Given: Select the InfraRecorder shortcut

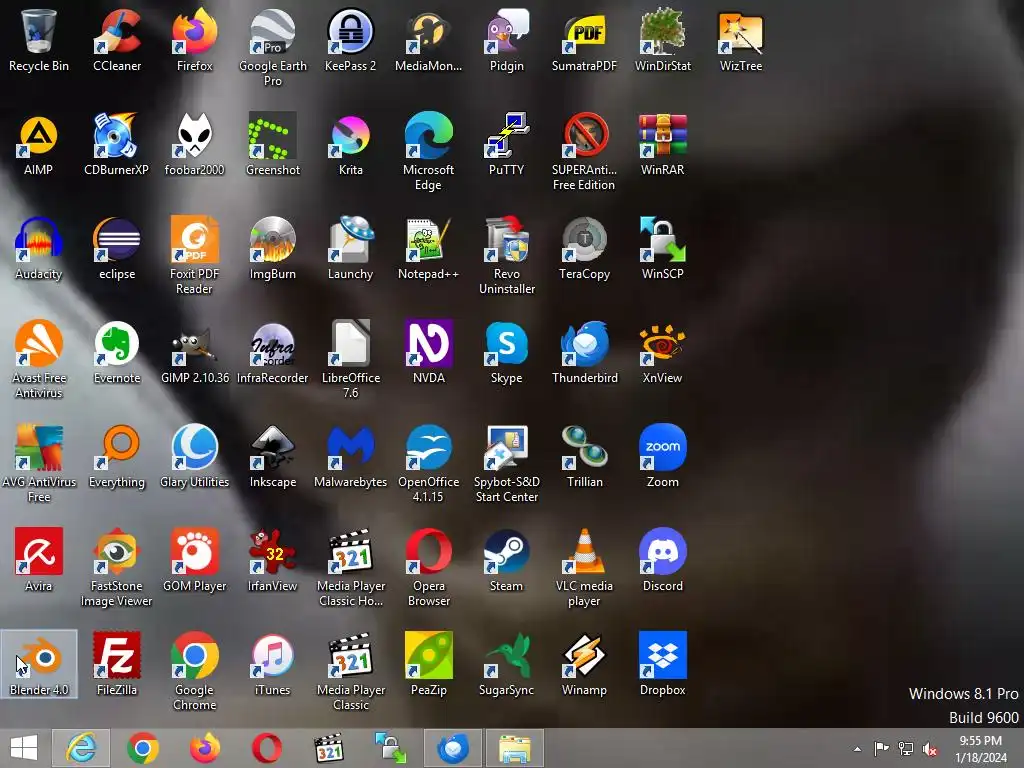Looking at the screenshot, I should point(272,352).
